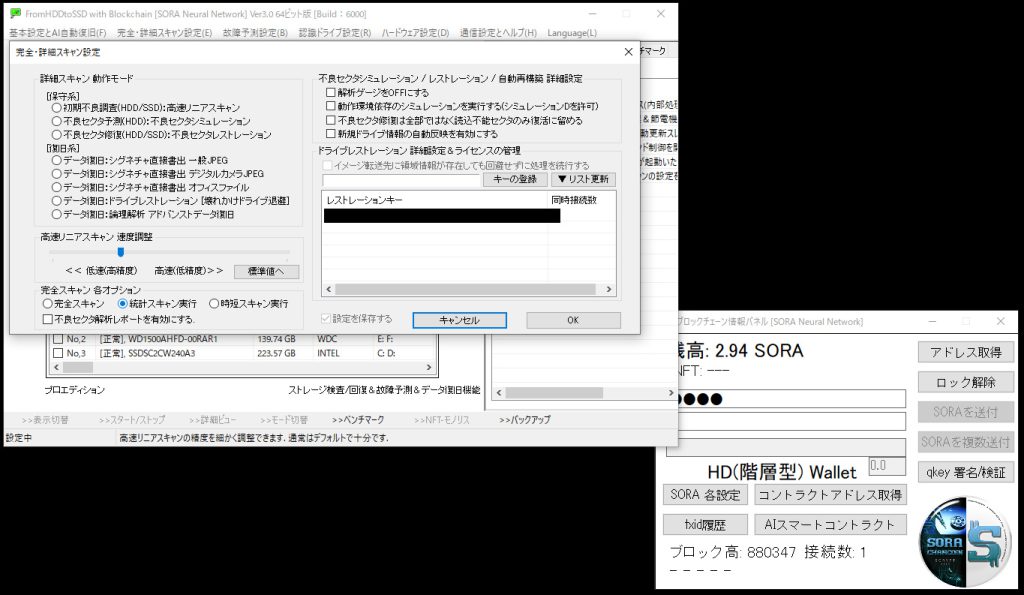Open the txid履歴 history button
1024x595 pixels.
click(705, 524)
